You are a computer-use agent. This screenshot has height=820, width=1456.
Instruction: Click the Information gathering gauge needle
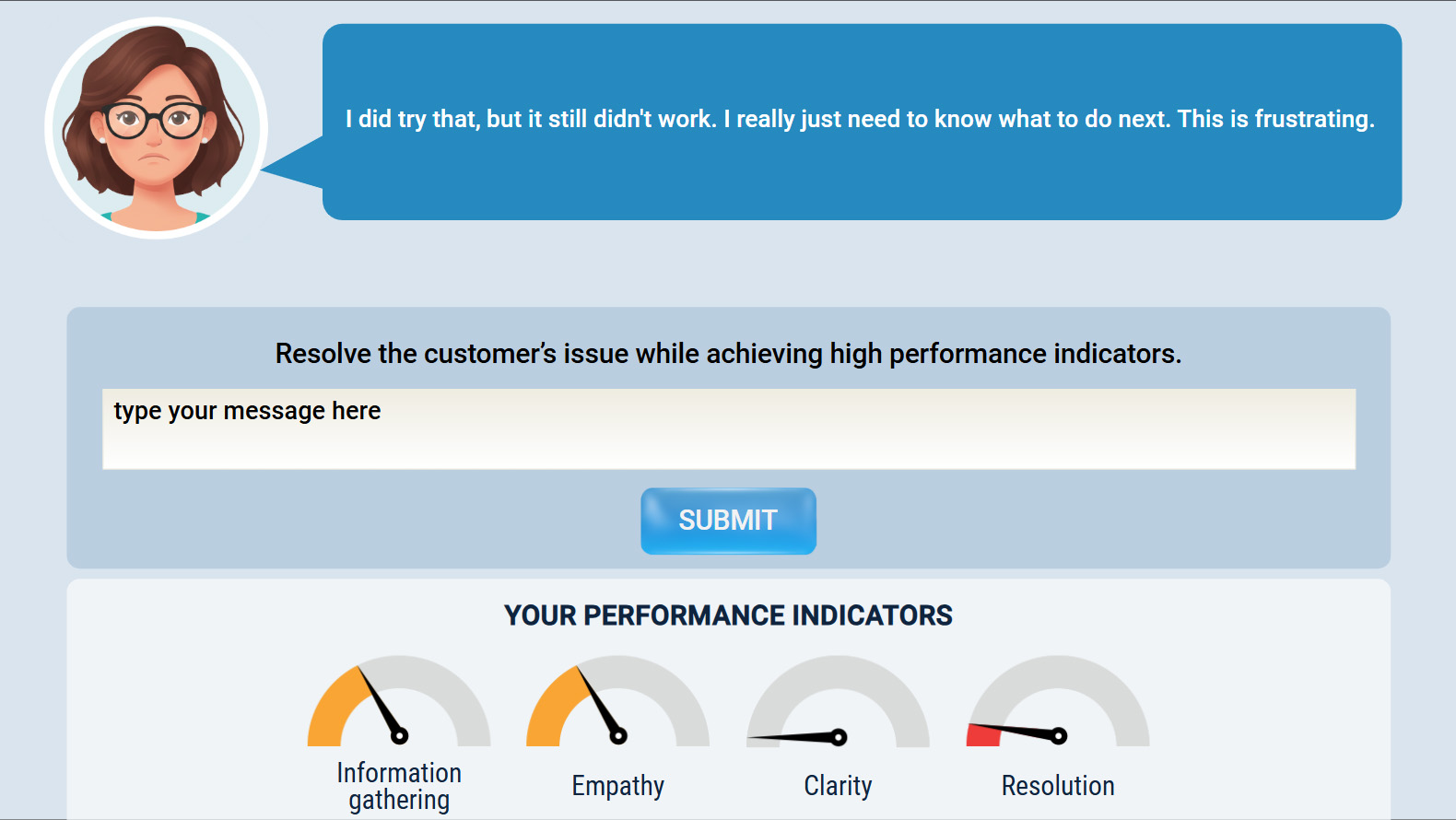pos(380,703)
